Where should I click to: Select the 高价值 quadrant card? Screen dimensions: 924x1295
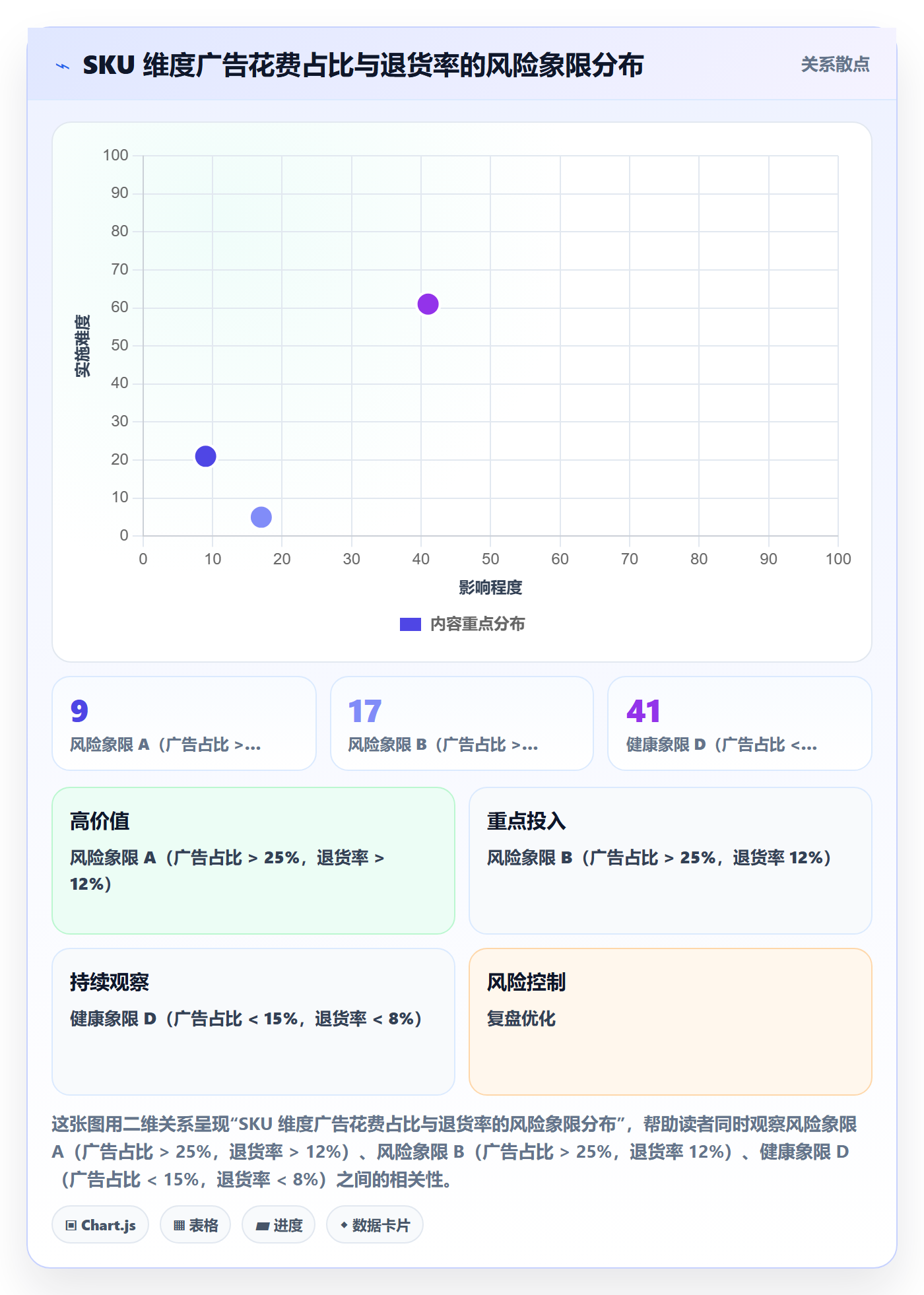click(x=253, y=861)
